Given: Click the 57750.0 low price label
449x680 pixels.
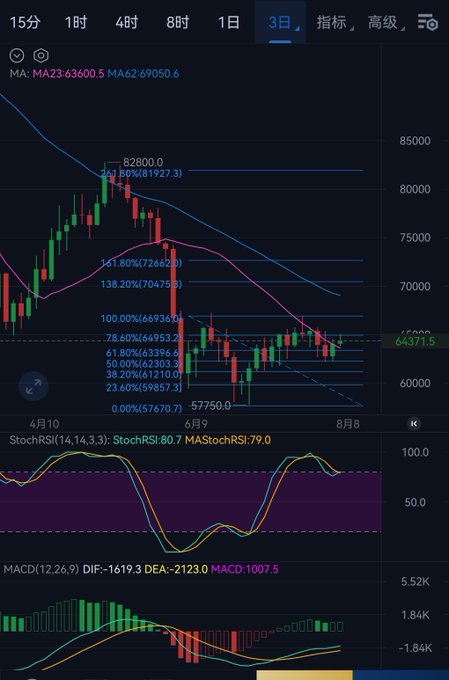Looking at the screenshot, I should pos(211,406).
